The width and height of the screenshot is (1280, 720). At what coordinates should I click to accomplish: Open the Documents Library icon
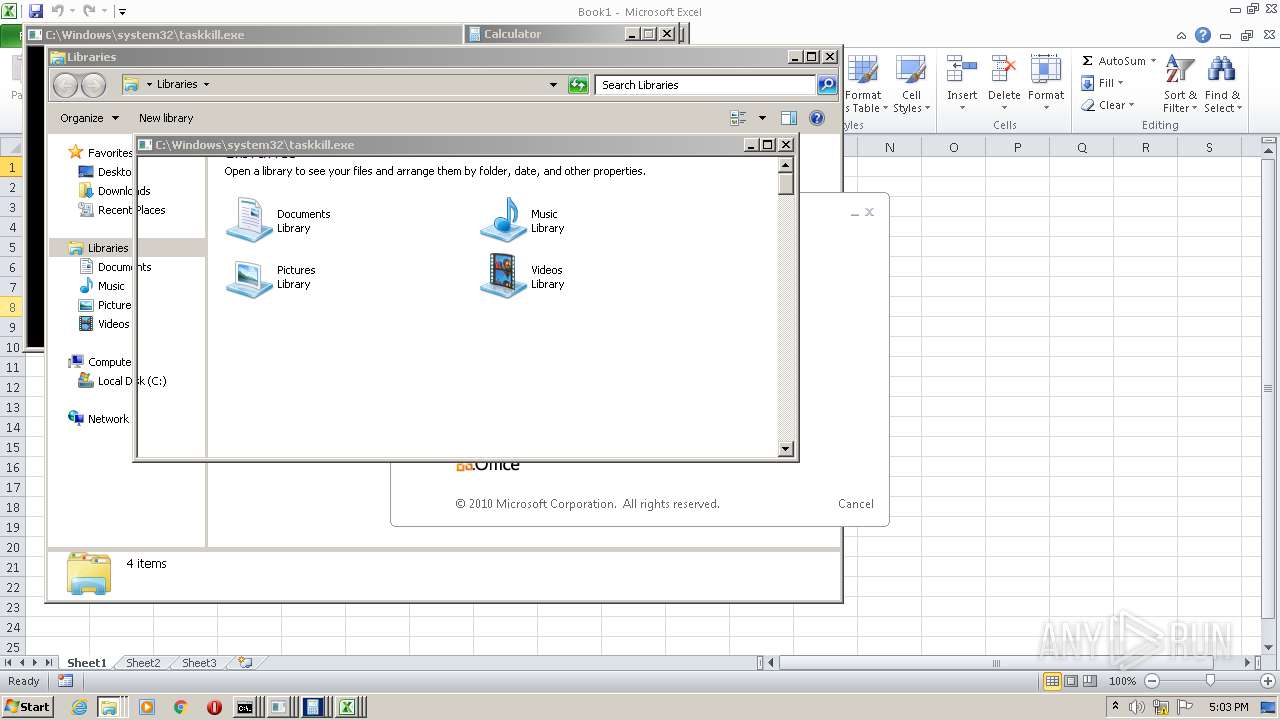click(x=249, y=219)
